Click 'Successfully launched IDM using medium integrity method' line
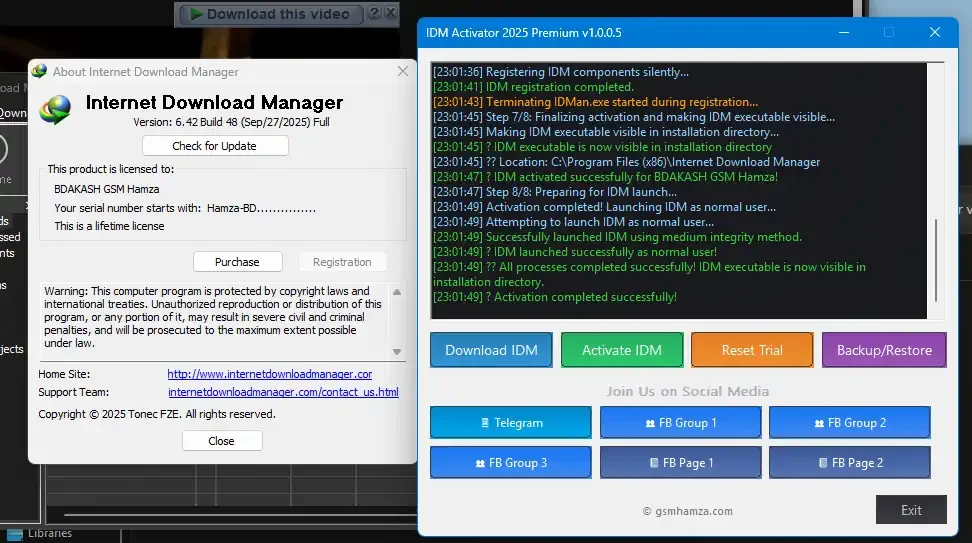Image resolution: width=972 pixels, height=543 pixels. tap(617, 237)
